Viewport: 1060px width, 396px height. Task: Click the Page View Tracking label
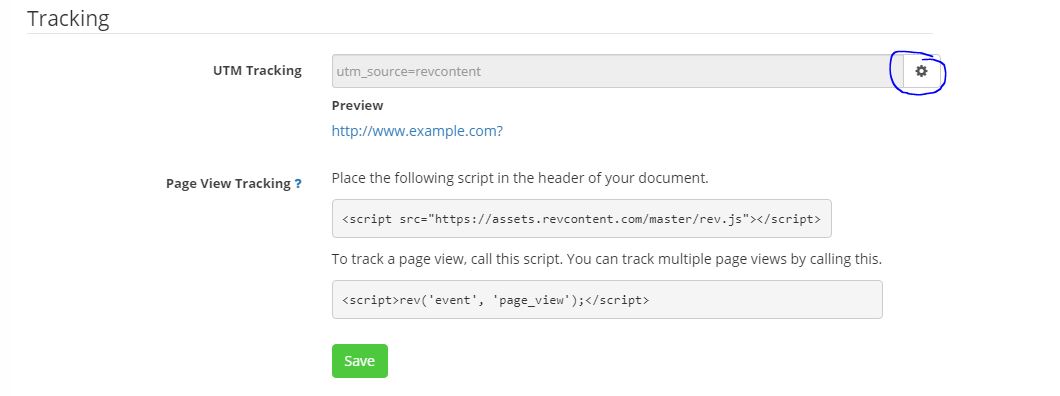[x=228, y=184]
